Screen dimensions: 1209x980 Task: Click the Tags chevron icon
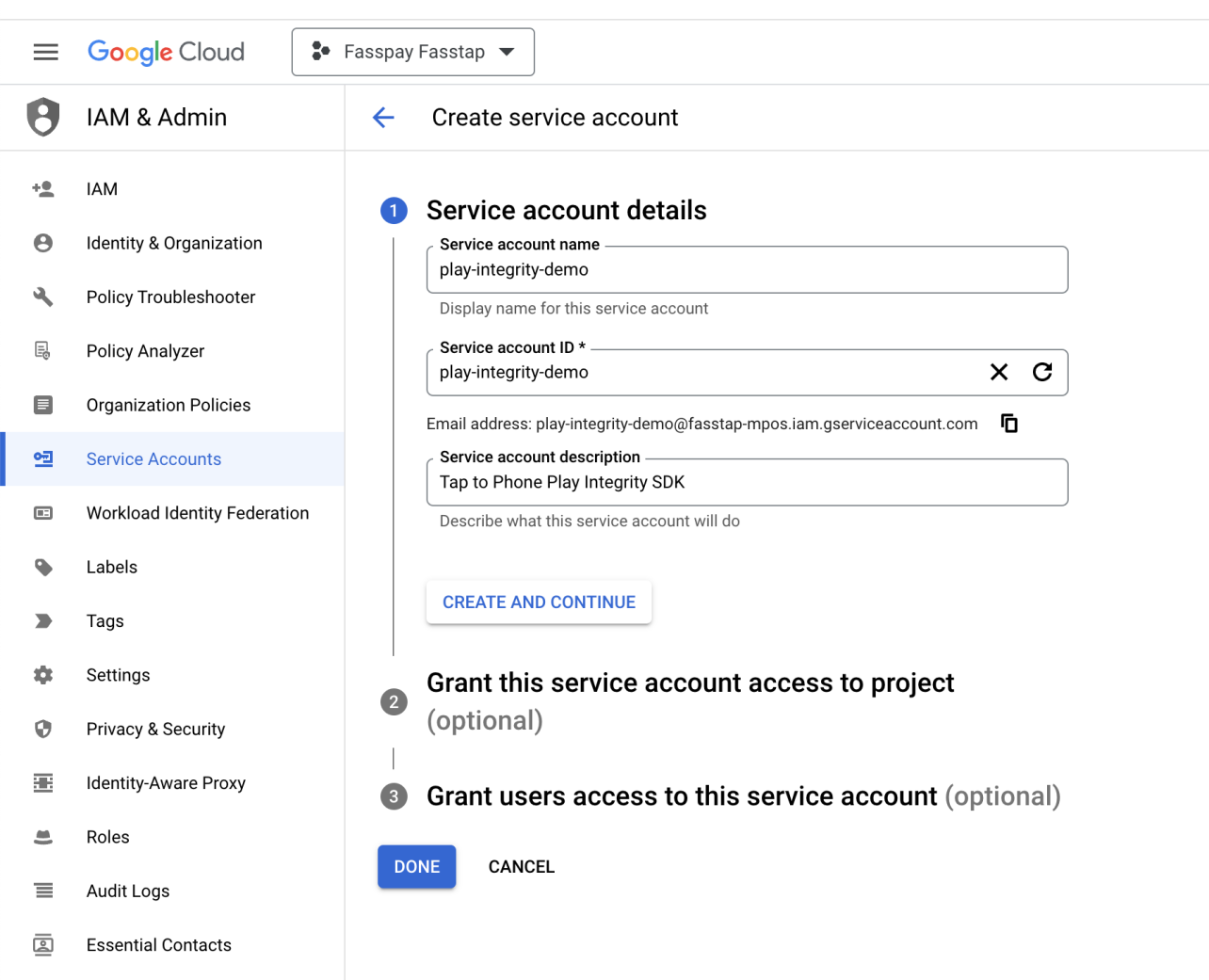[43, 621]
